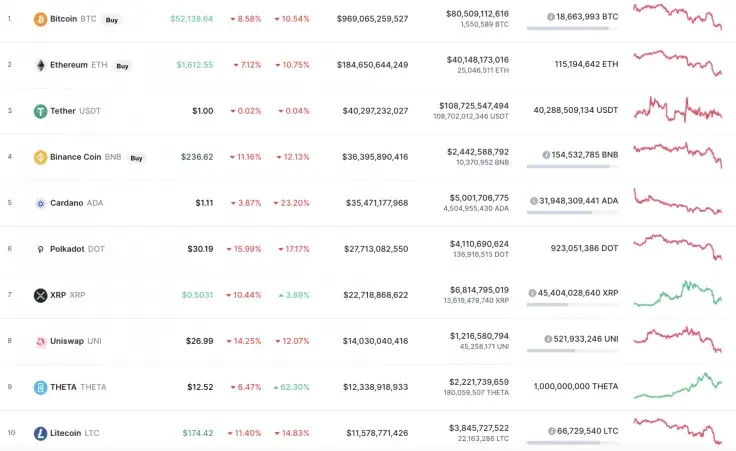This screenshot has width=736, height=451.
Task: Click the info icon beside Bitcoin circulating supply
Action: [551, 17]
